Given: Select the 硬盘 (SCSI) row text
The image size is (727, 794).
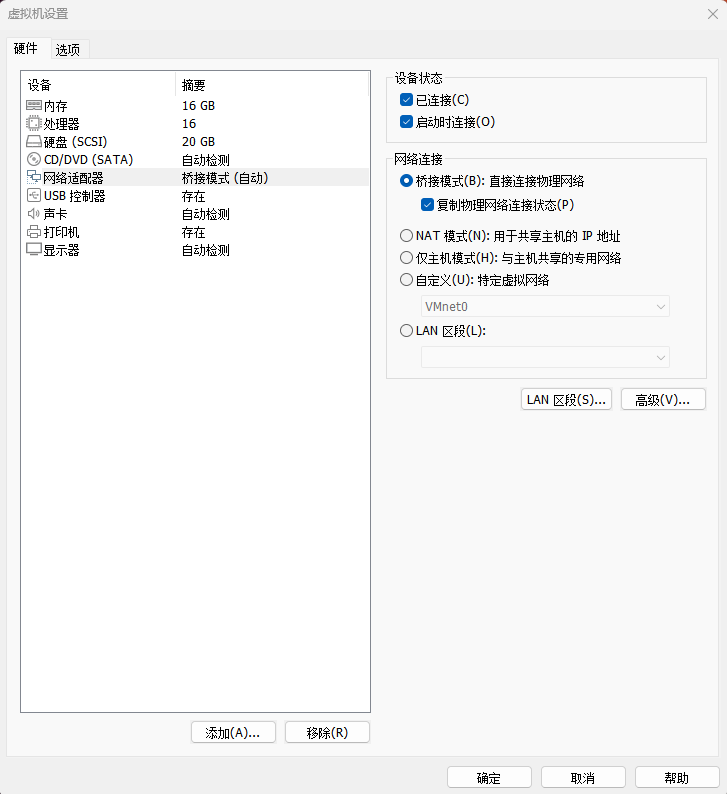Looking at the screenshot, I should pyautogui.click(x=75, y=142).
